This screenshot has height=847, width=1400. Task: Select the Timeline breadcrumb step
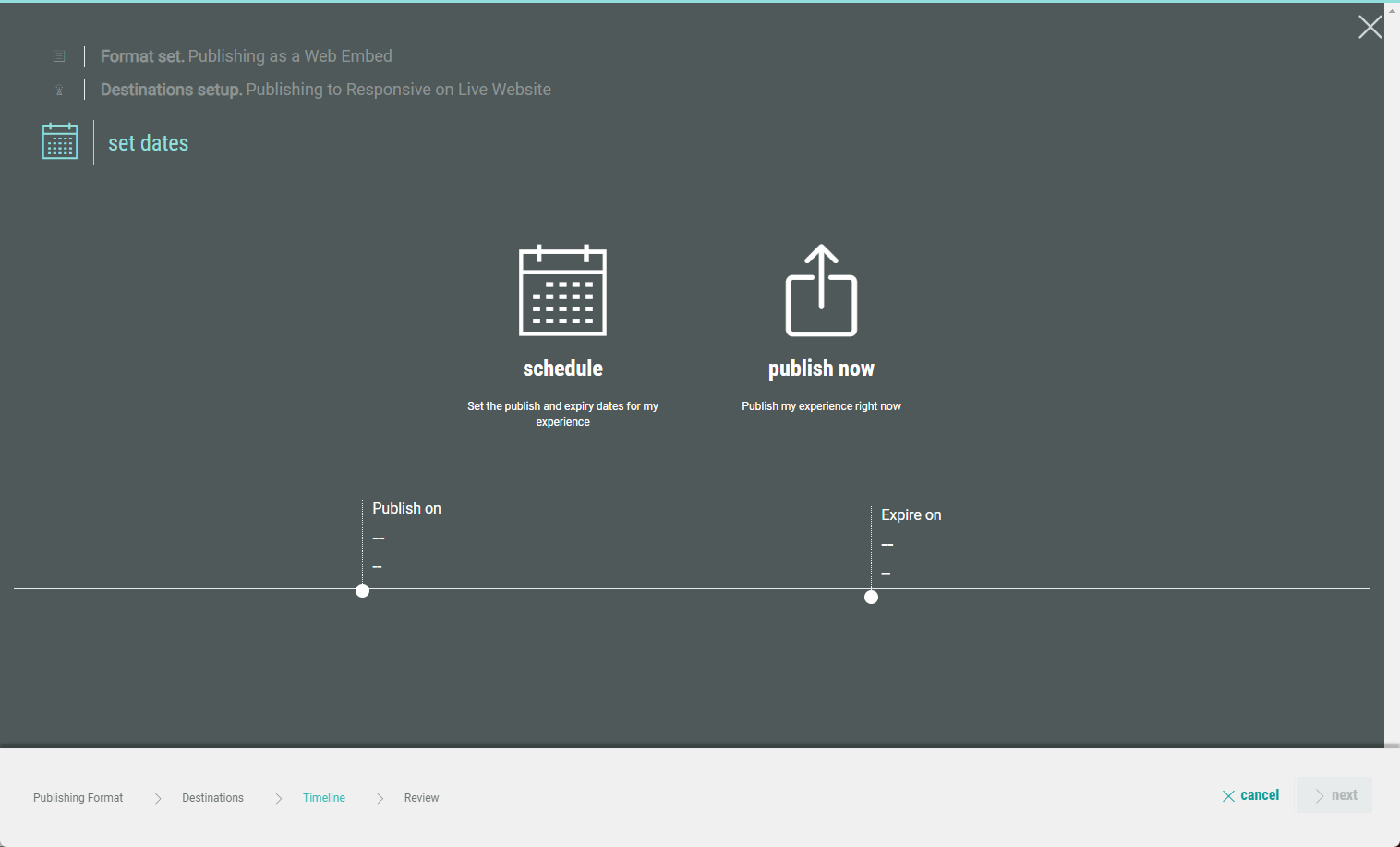tap(323, 798)
